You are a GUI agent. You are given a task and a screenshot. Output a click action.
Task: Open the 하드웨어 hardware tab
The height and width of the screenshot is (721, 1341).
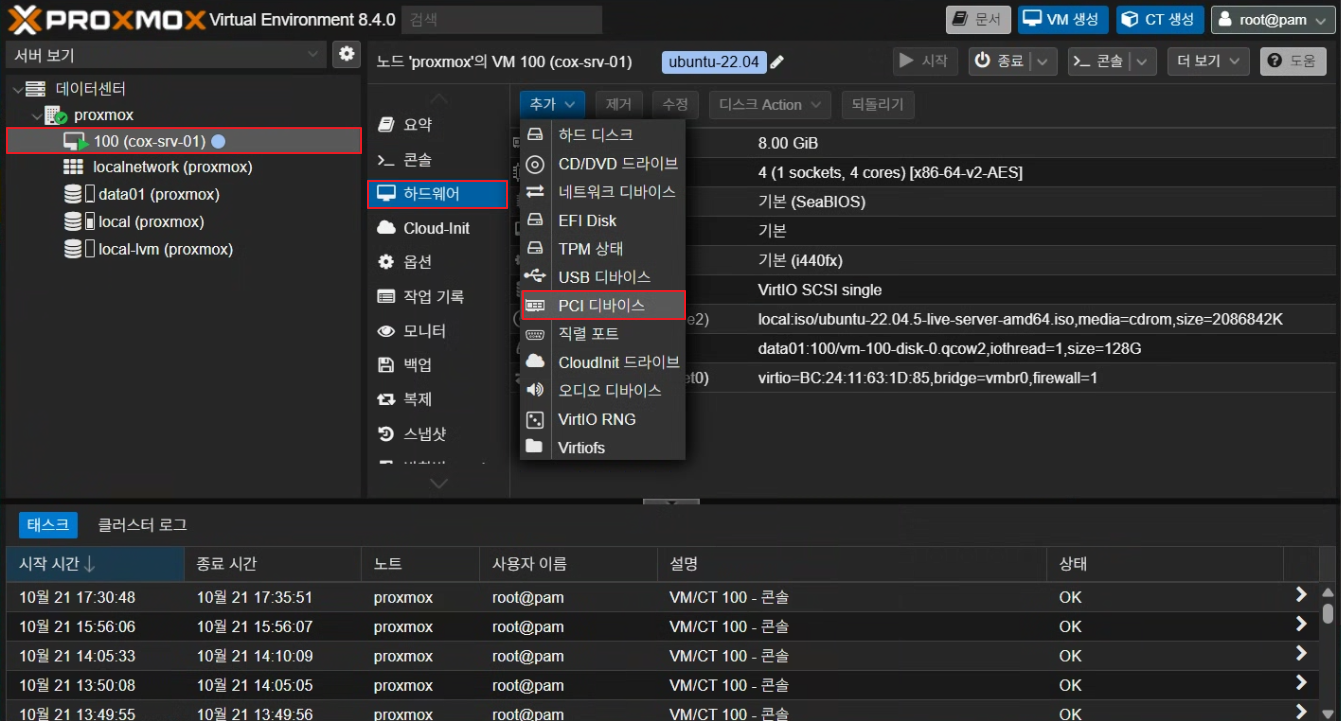(437, 194)
